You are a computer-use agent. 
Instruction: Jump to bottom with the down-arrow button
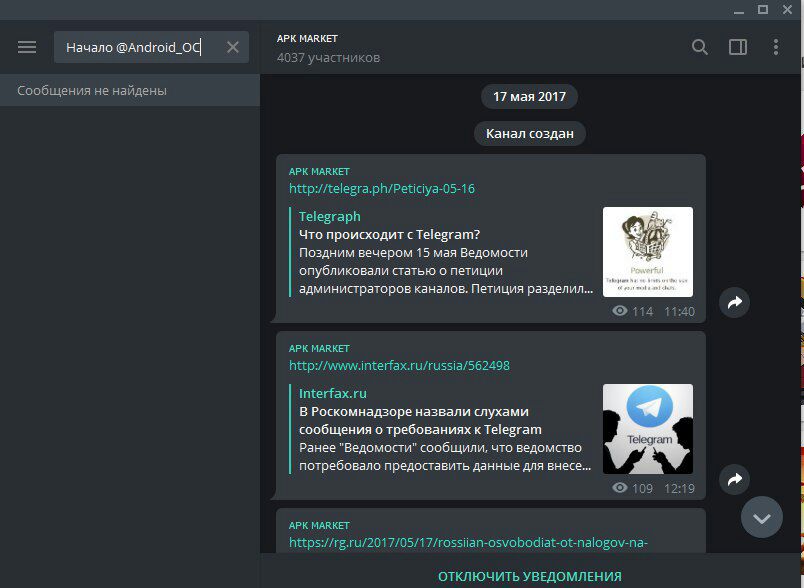761,517
